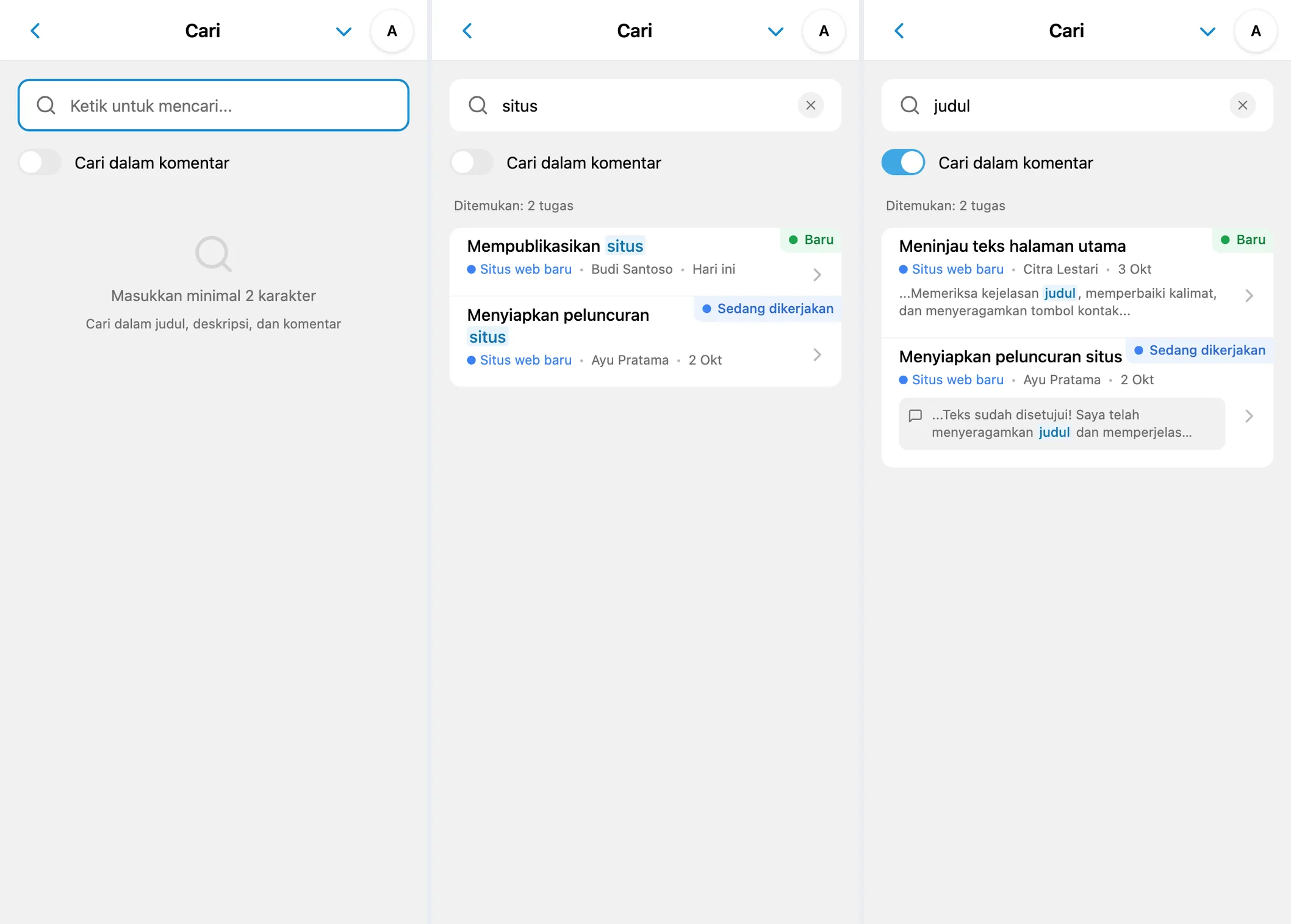Click 'Situs web baru' link under 'Mempublikasikan situs'
Viewport: 1291px width, 924px height.
520,269
